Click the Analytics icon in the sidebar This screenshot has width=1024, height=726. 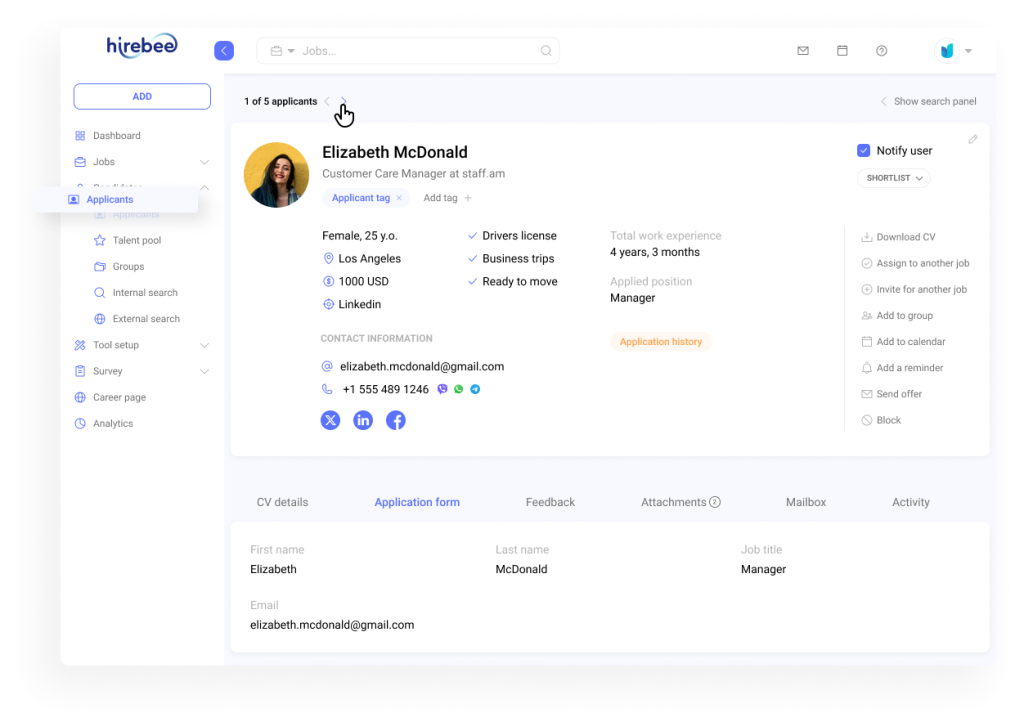81,423
